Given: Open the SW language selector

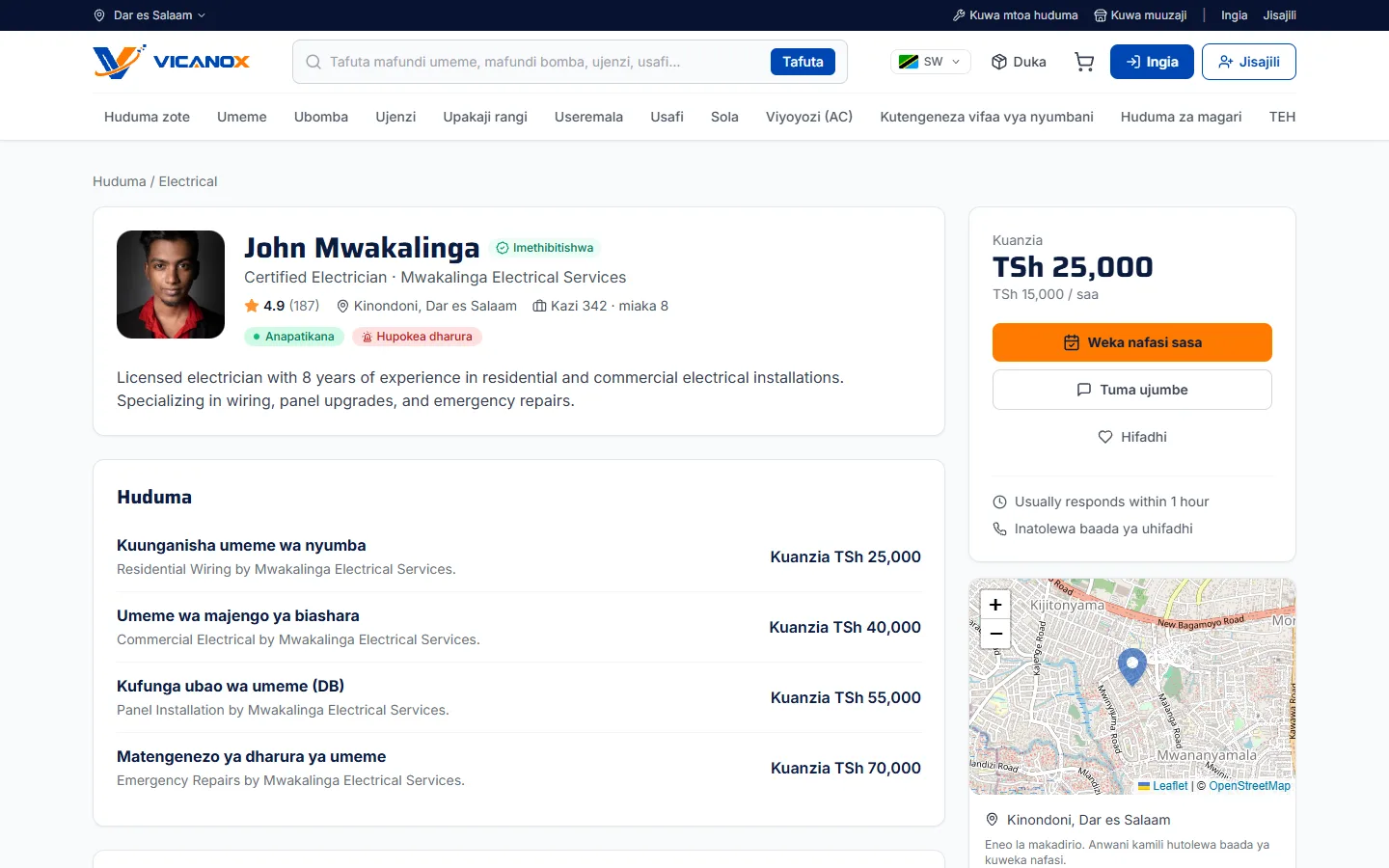Looking at the screenshot, I should [929, 62].
